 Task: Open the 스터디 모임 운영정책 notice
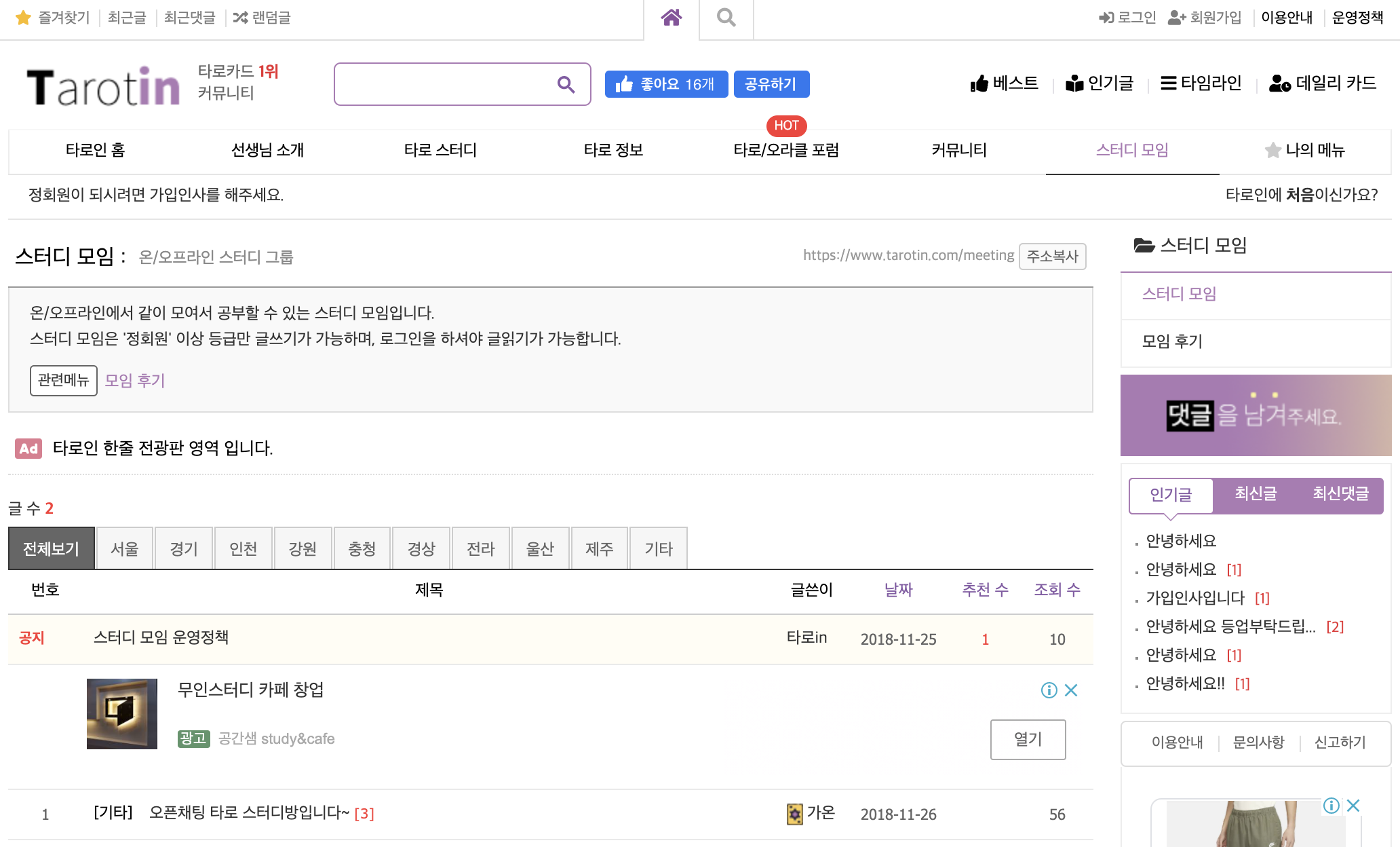click(161, 638)
